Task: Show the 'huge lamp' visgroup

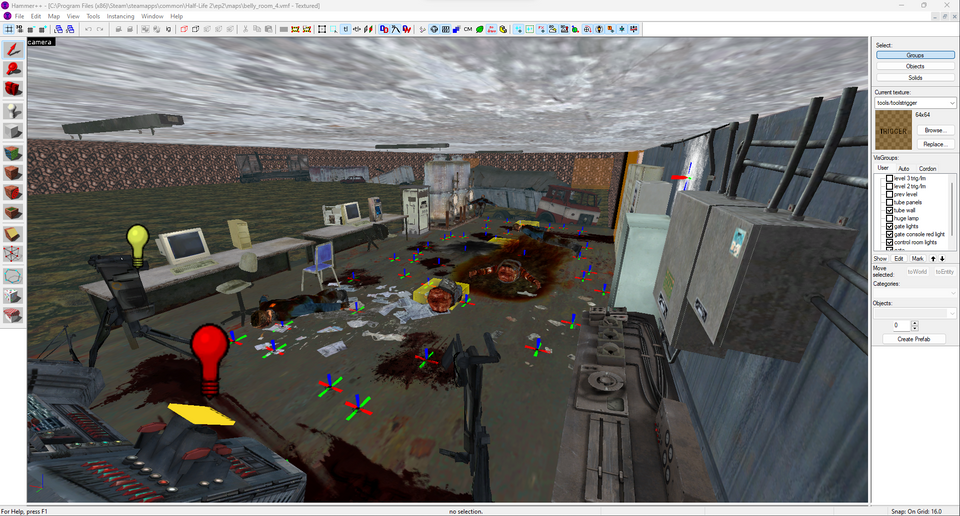Action: (890, 218)
